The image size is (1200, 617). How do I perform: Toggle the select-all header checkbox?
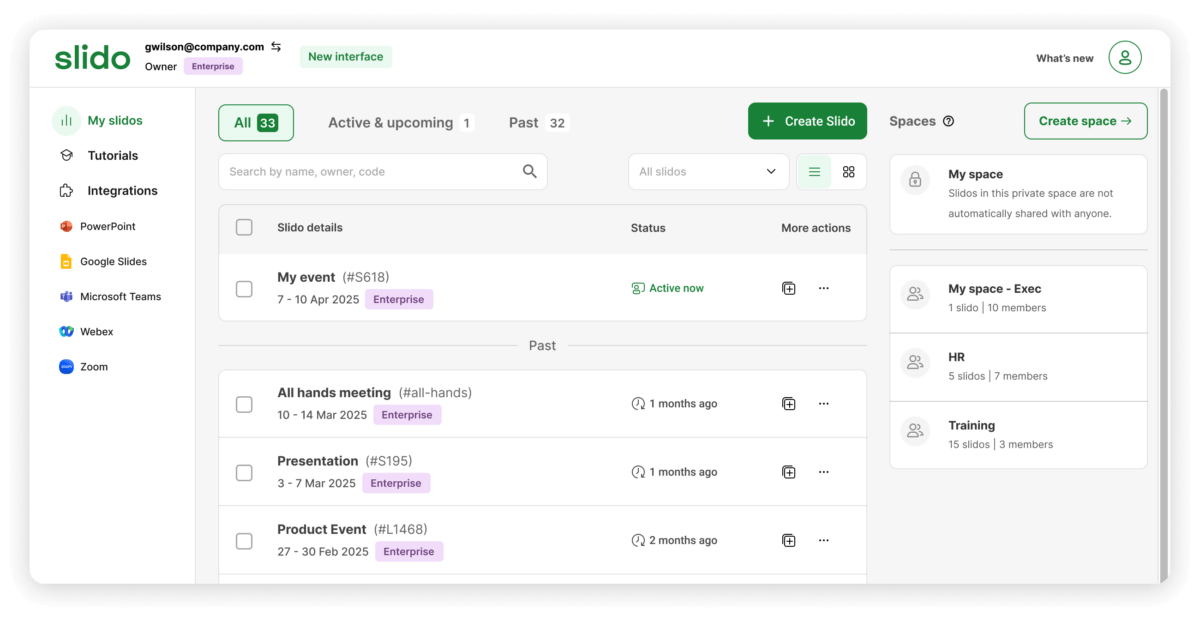(244, 227)
